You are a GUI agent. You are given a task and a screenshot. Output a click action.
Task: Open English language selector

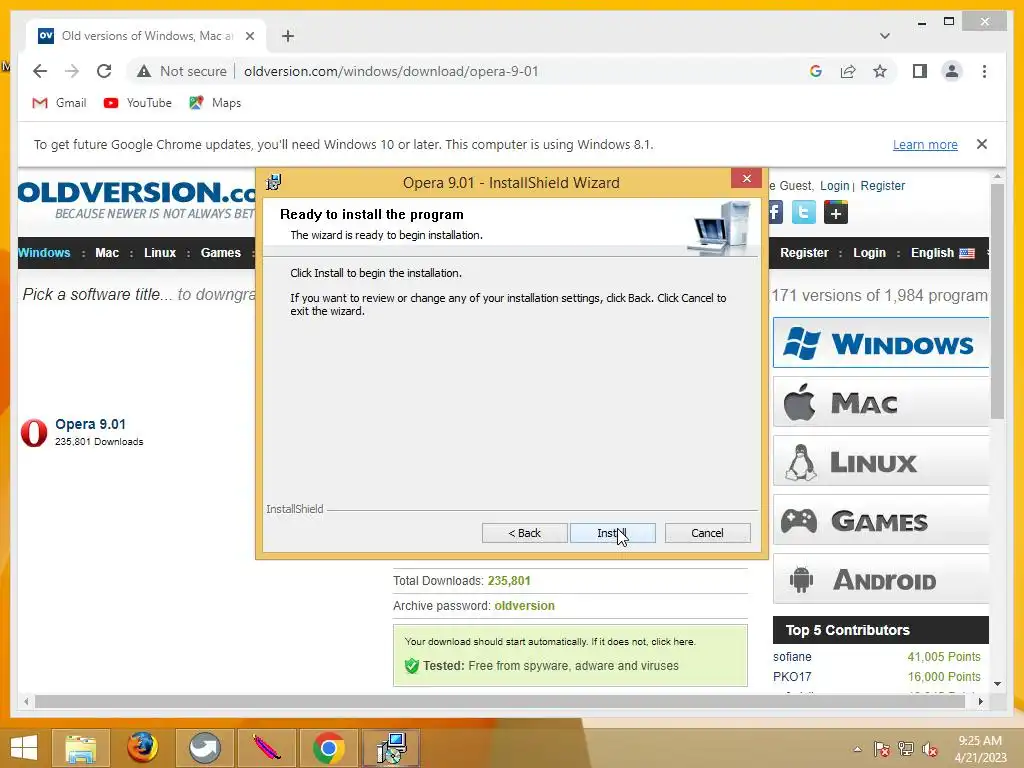tap(942, 253)
